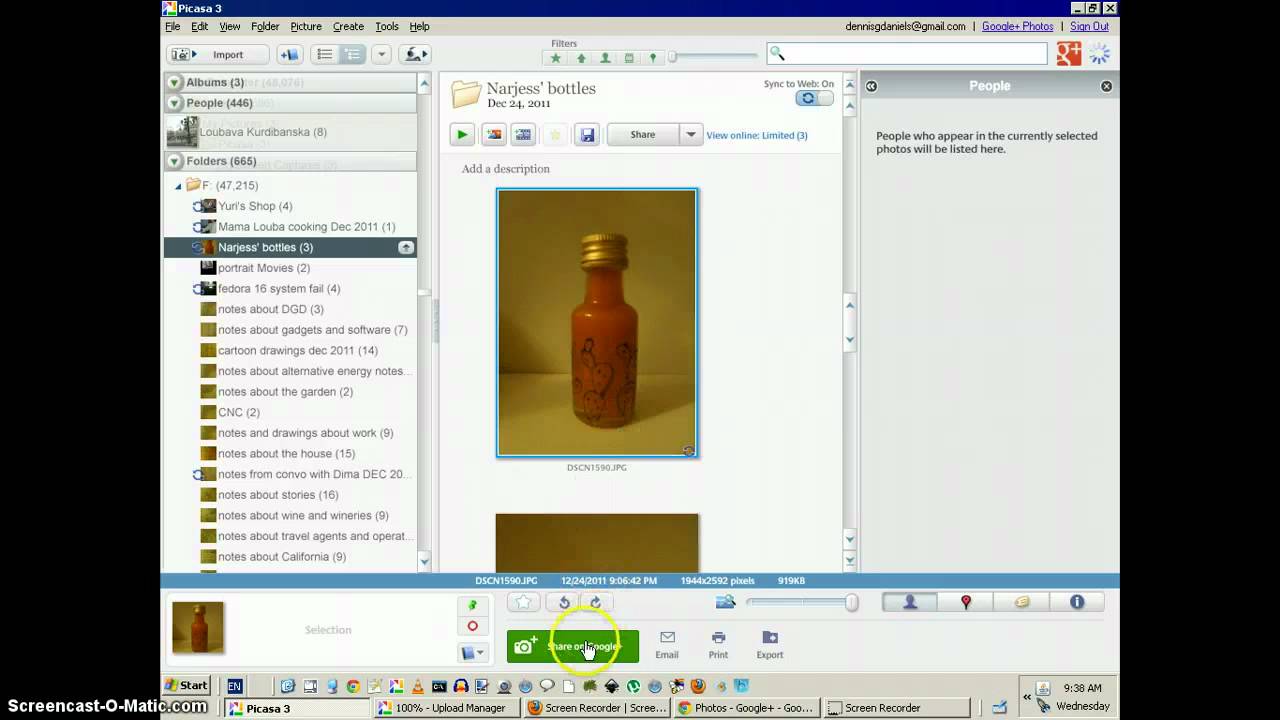Open Windows Start button
This screenshot has width=1280, height=720.
click(187, 686)
